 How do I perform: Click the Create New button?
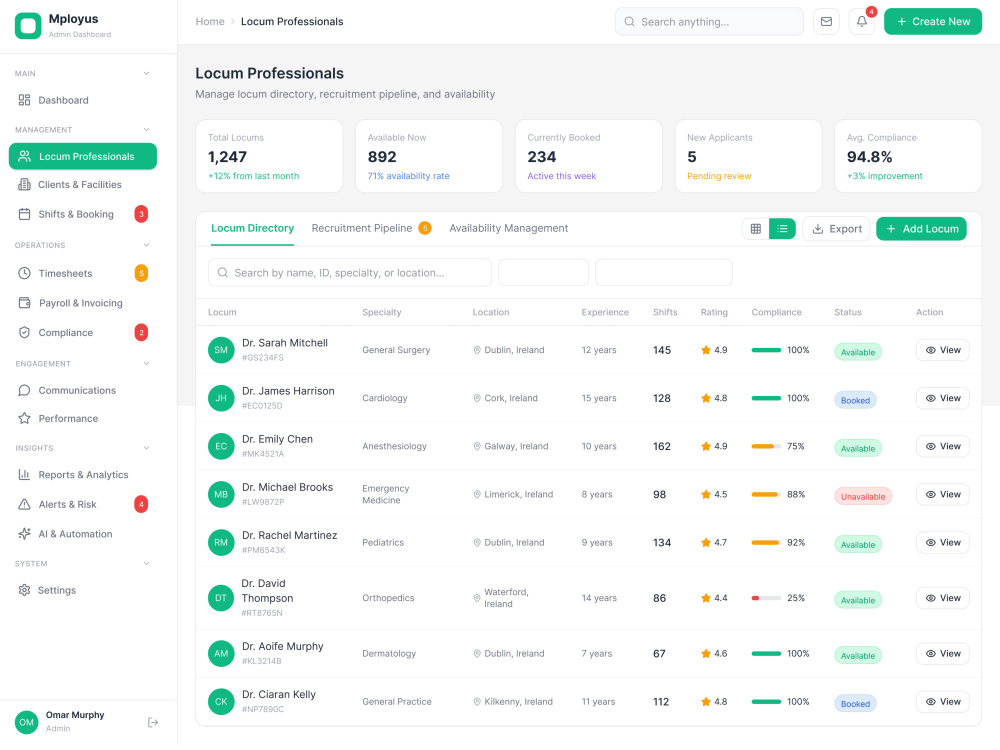click(932, 22)
